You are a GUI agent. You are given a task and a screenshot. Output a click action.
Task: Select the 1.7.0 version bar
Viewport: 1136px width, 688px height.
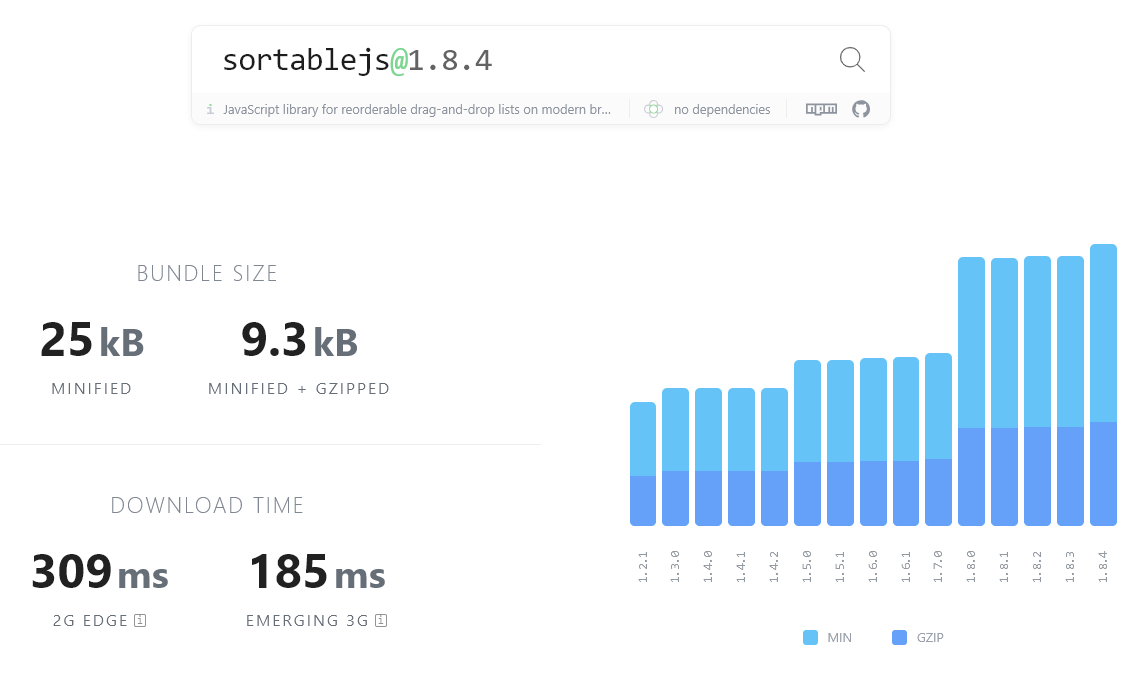point(938,440)
